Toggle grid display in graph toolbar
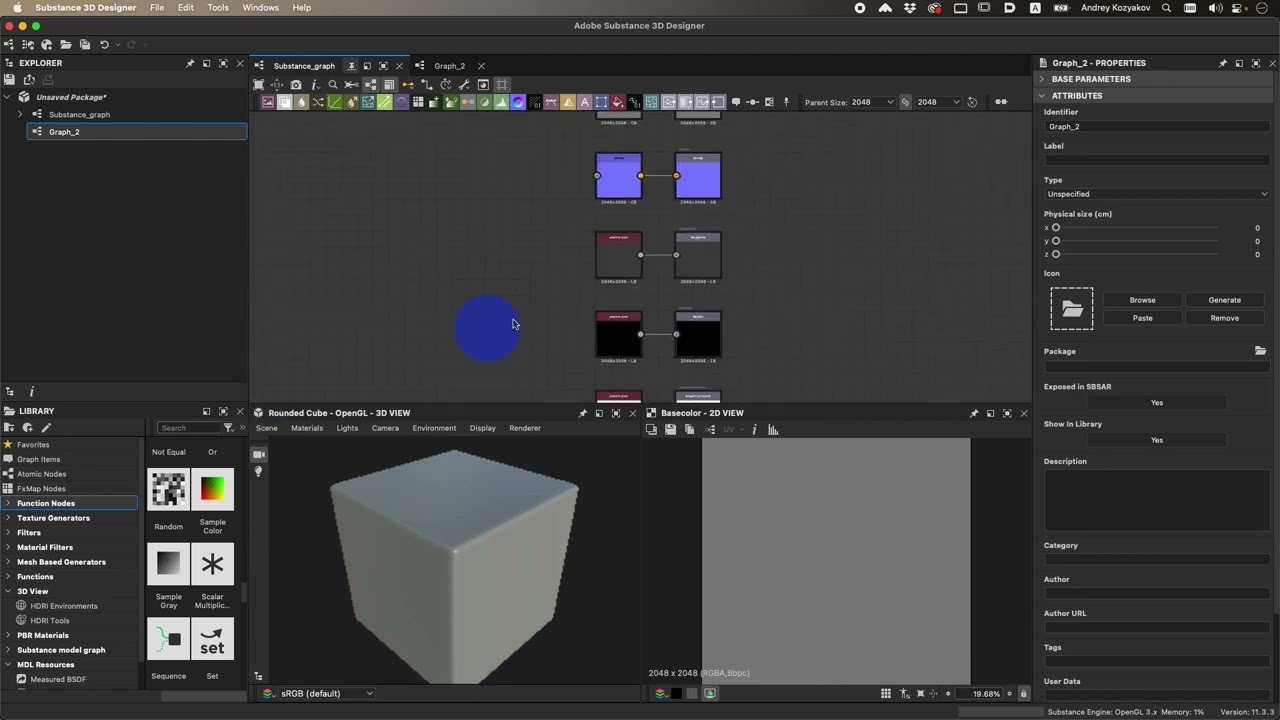 click(x=502, y=85)
